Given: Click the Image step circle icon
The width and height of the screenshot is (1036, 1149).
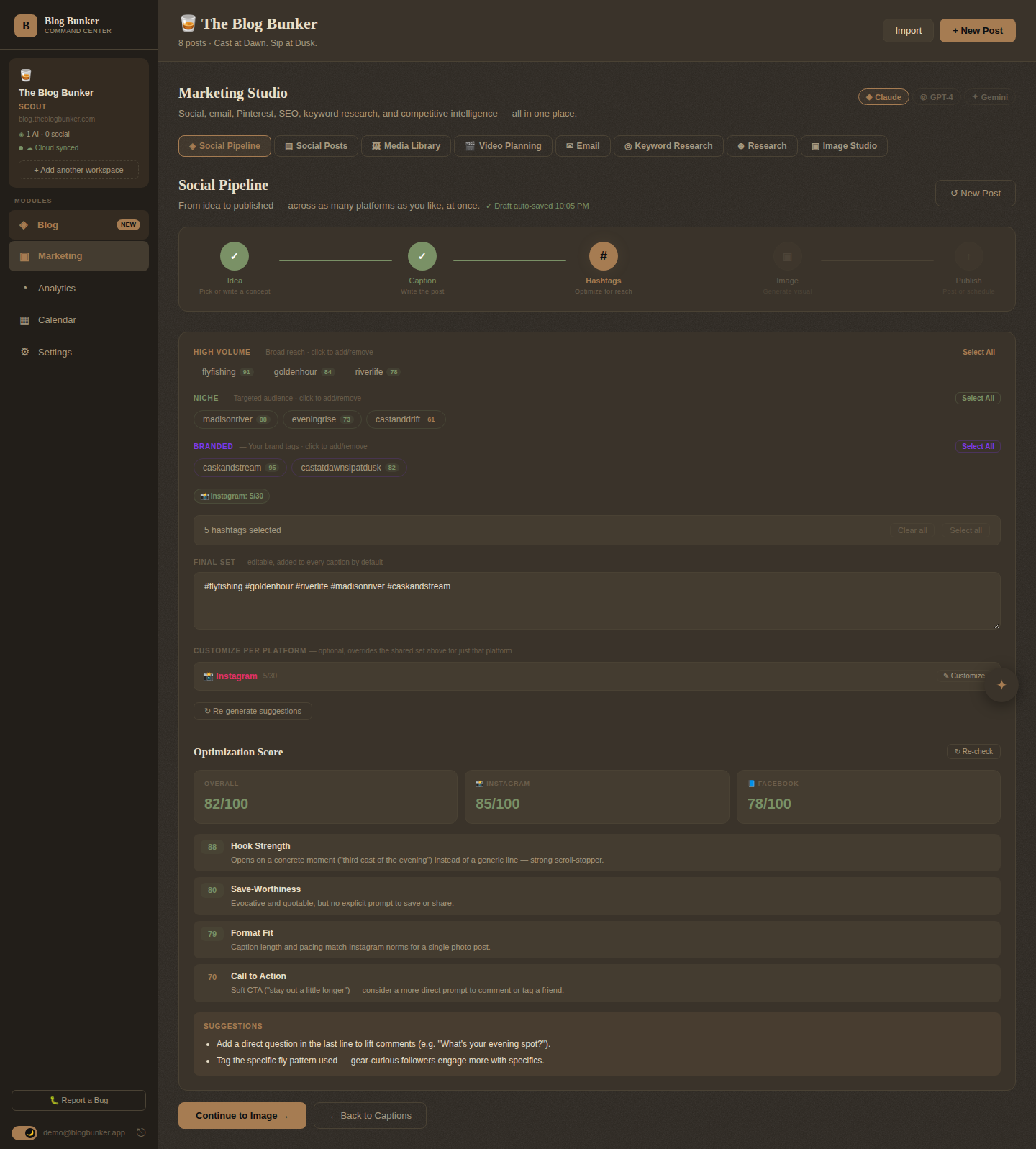Looking at the screenshot, I should pos(788,256).
